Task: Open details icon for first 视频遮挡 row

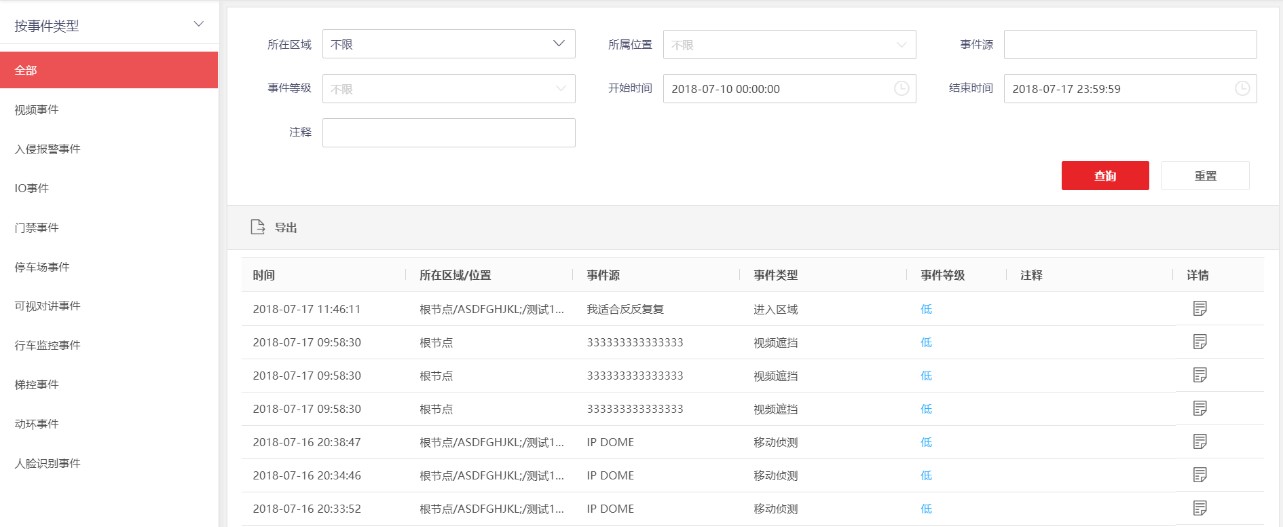Action: point(1200,342)
